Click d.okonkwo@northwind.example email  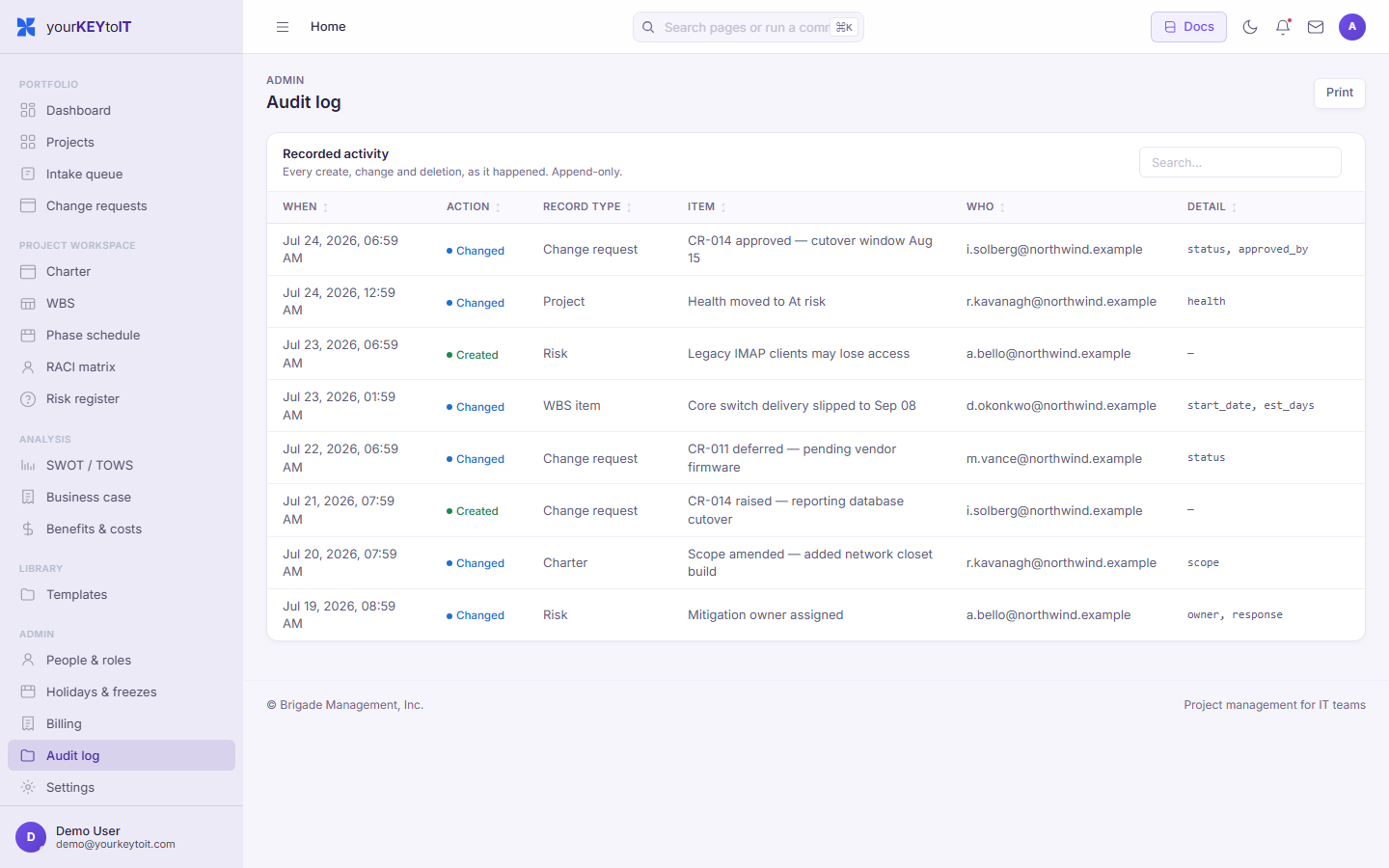point(1061,406)
